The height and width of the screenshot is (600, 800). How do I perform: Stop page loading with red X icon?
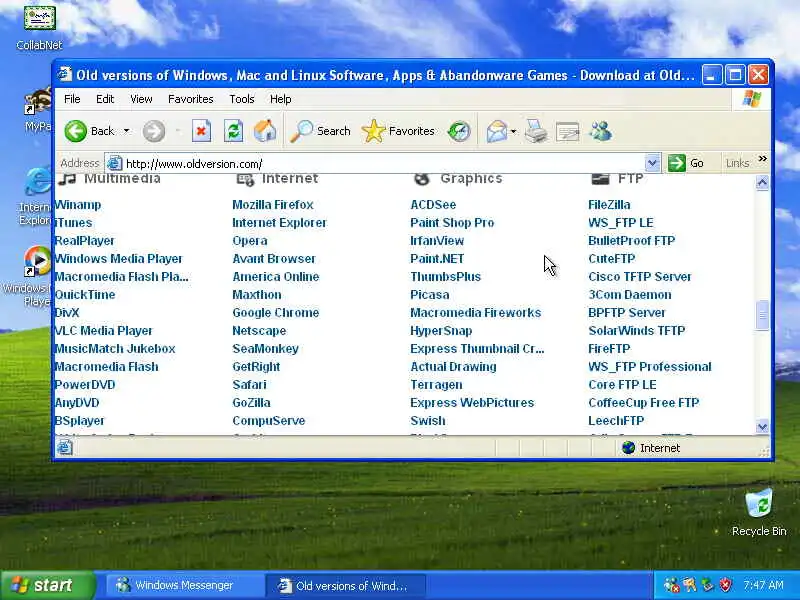[x=202, y=131]
